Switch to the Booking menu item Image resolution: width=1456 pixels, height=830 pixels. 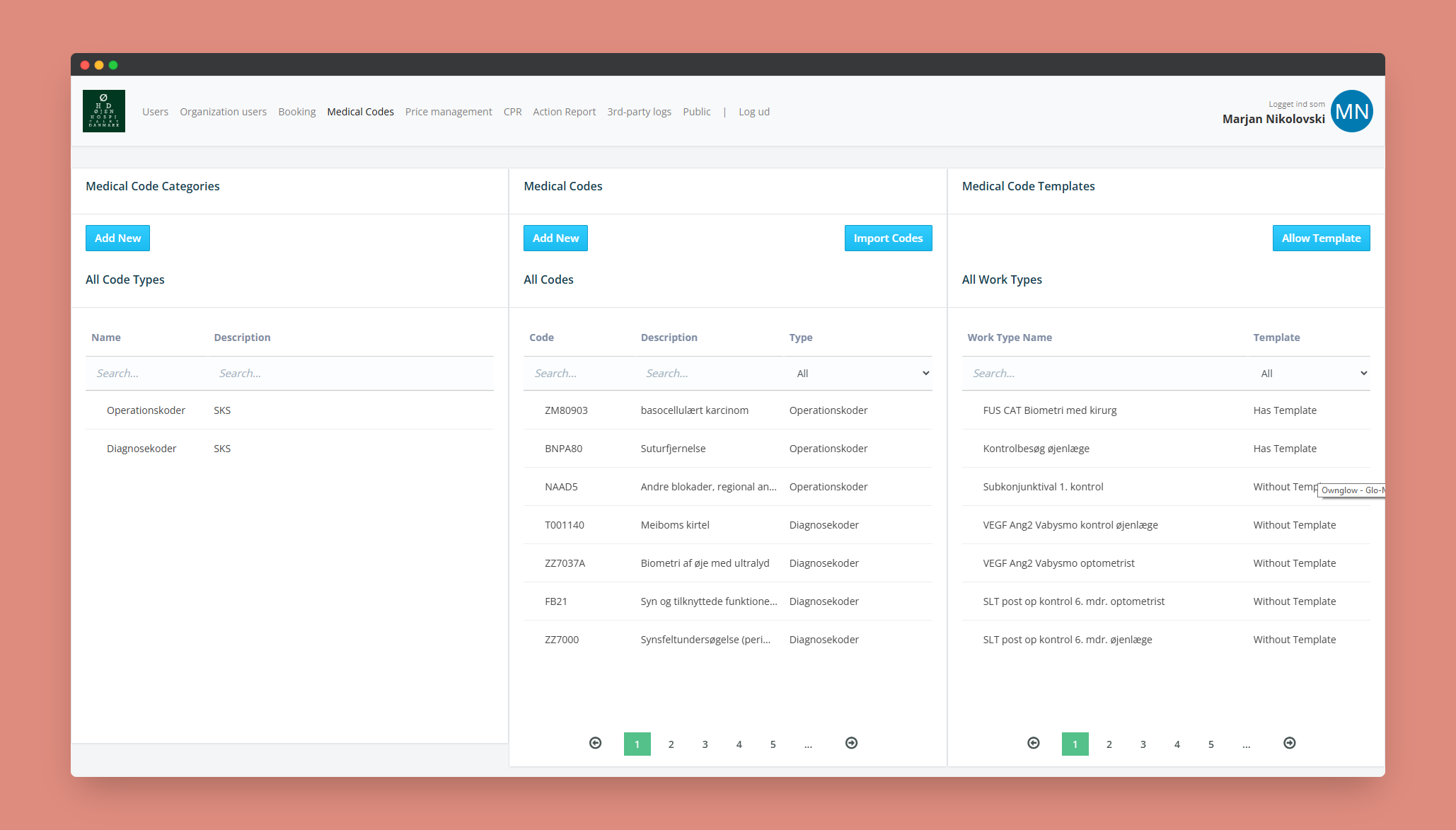click(296, 112)
